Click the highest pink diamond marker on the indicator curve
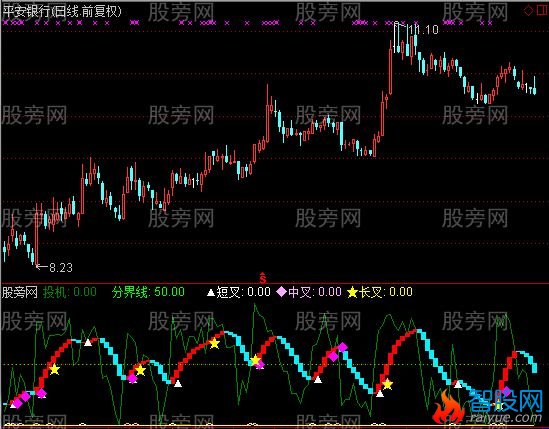Viewport: 549px width, 429px height. [342, 347]
